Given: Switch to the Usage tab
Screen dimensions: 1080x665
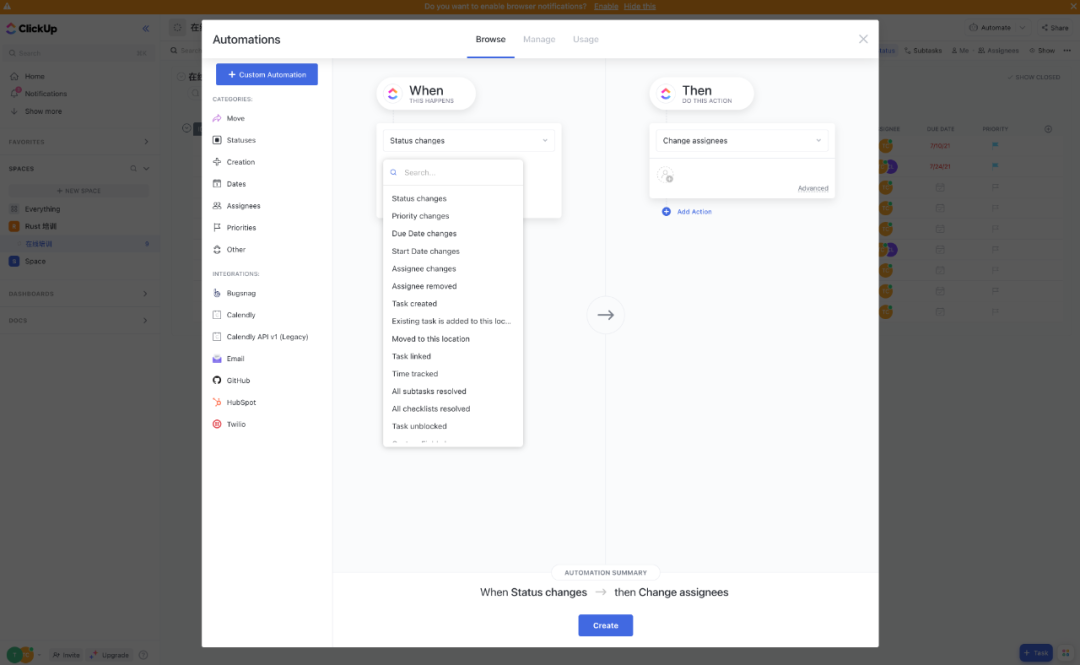Looking at the screenshot, I should (586, 40).
